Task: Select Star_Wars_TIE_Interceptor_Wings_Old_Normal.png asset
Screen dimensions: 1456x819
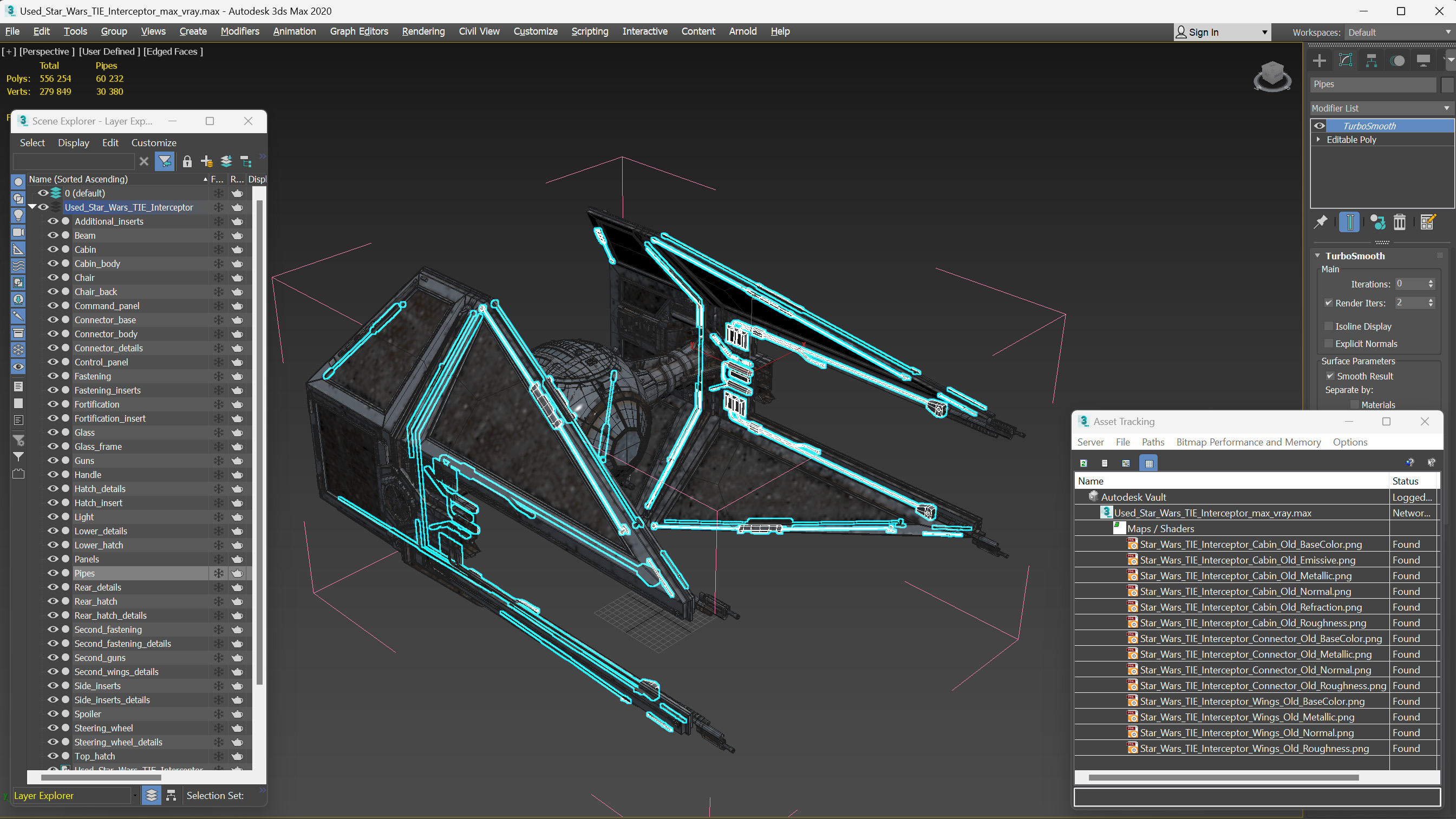Action: (x=1247, y=732)
